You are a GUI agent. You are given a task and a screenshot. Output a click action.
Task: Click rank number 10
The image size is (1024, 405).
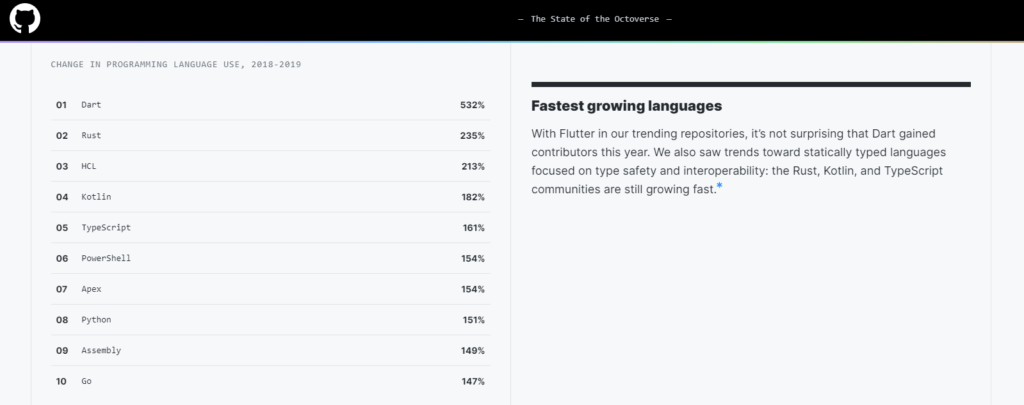(x=61, y=381)
